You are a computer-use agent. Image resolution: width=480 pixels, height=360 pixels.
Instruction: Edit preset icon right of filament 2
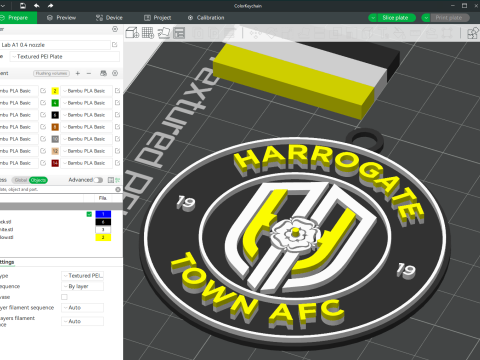117,91
